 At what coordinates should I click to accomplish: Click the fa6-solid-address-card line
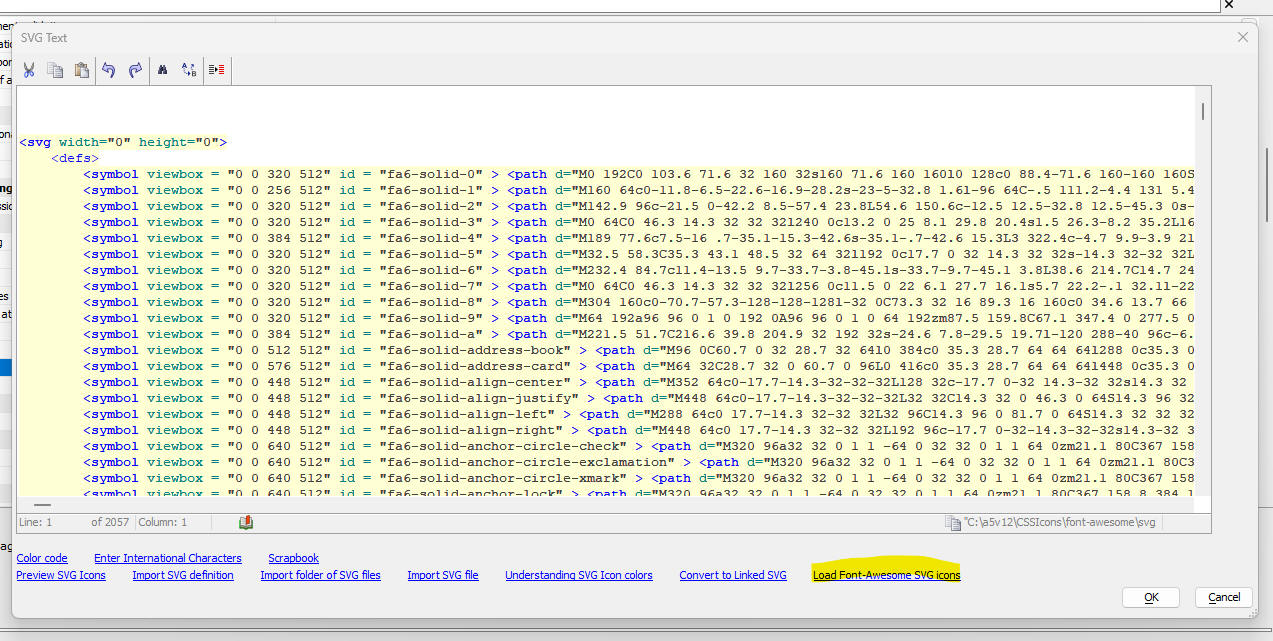[x=639, y=366]
